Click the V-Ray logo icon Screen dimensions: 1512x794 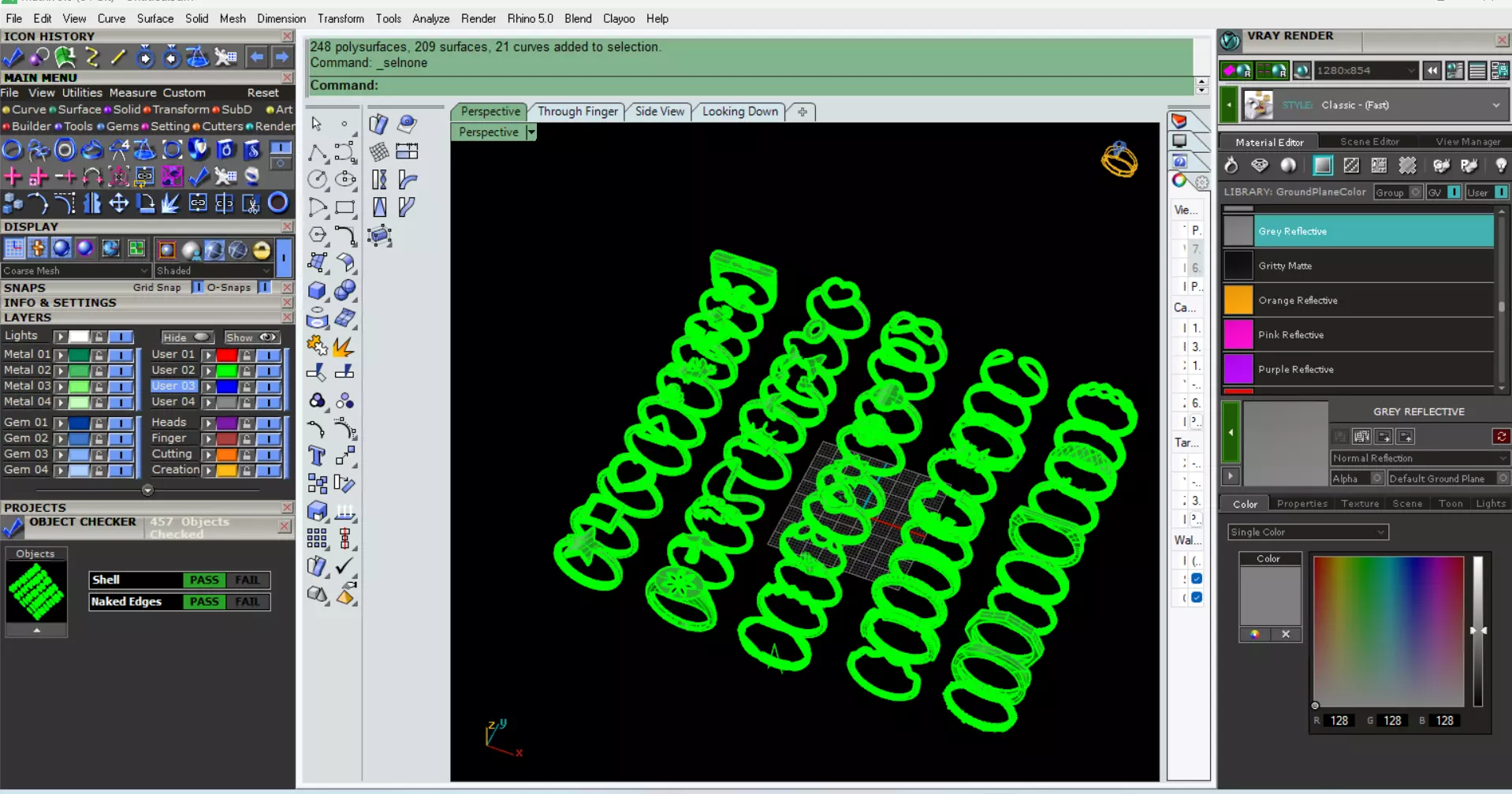[x=1230, y=40]
